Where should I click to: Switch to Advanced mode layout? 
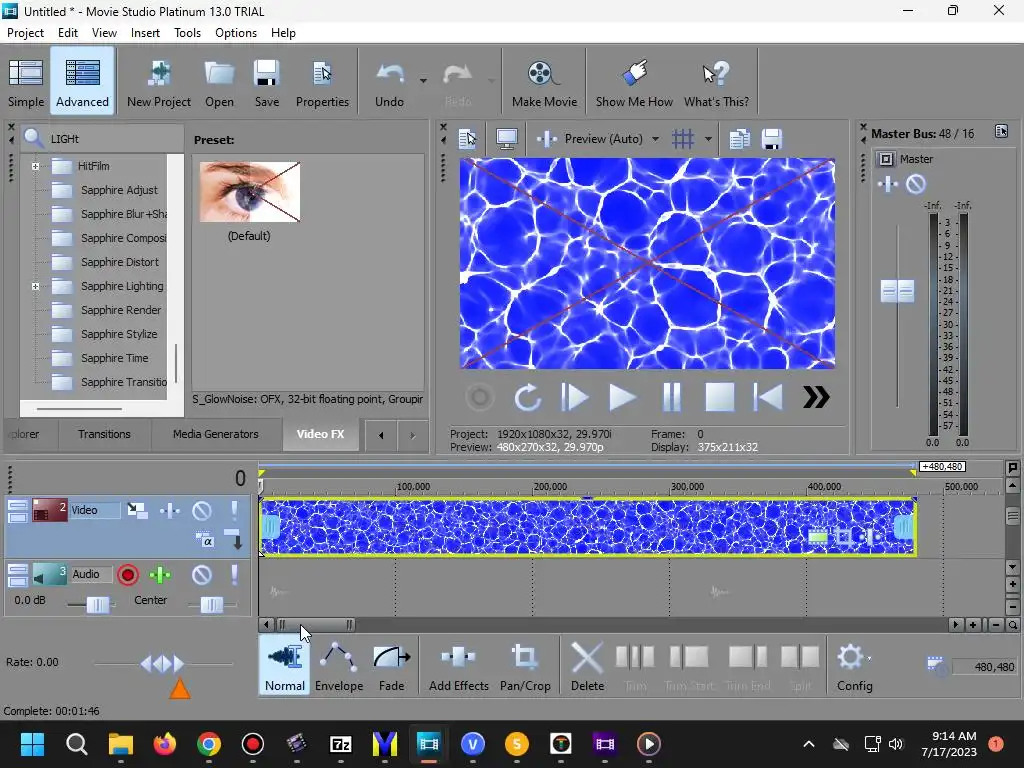click(82, 82)
